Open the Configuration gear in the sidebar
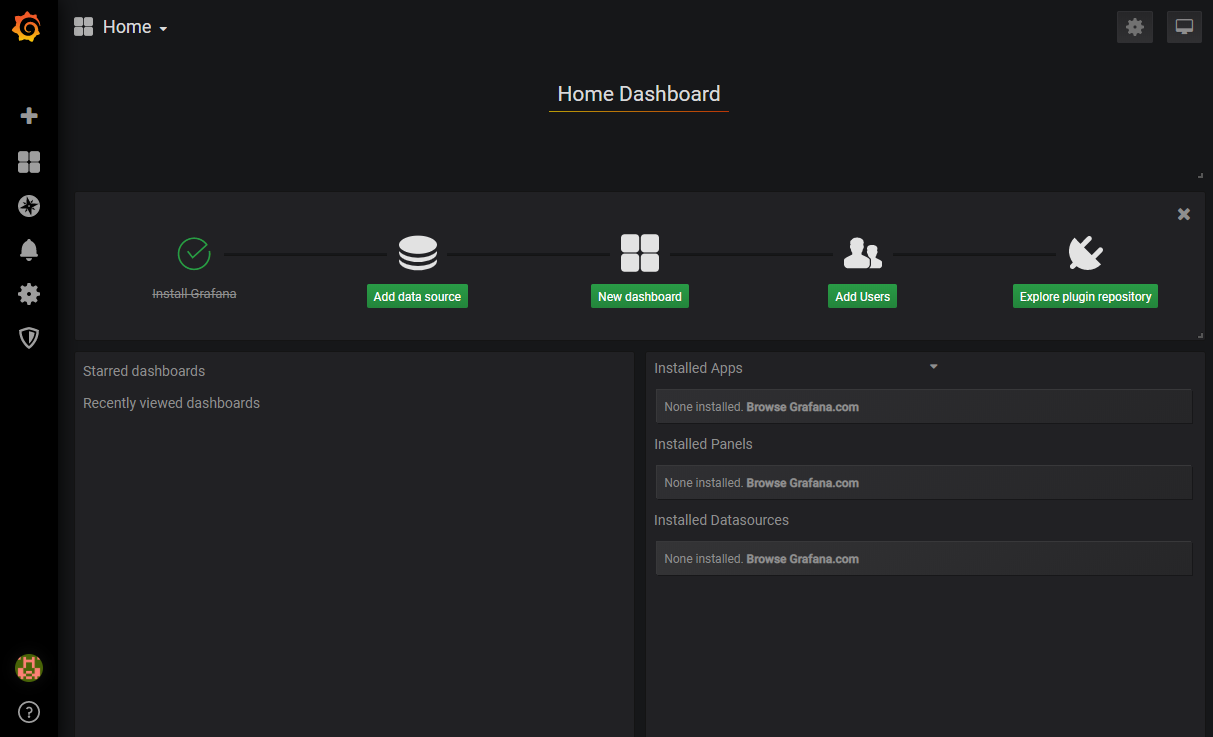Viewport: 1213px width, 737px height. tap(29, 294)
